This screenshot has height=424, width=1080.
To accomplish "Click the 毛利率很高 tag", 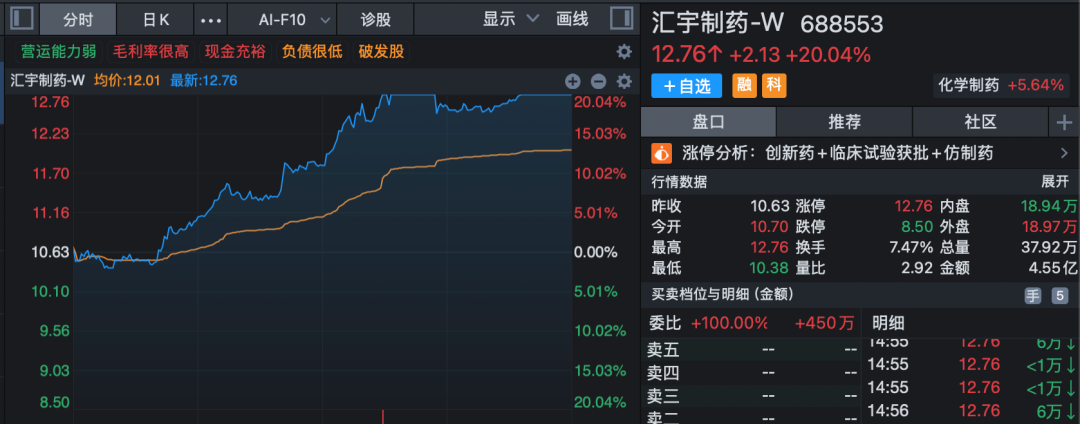I will click(151, 52).
